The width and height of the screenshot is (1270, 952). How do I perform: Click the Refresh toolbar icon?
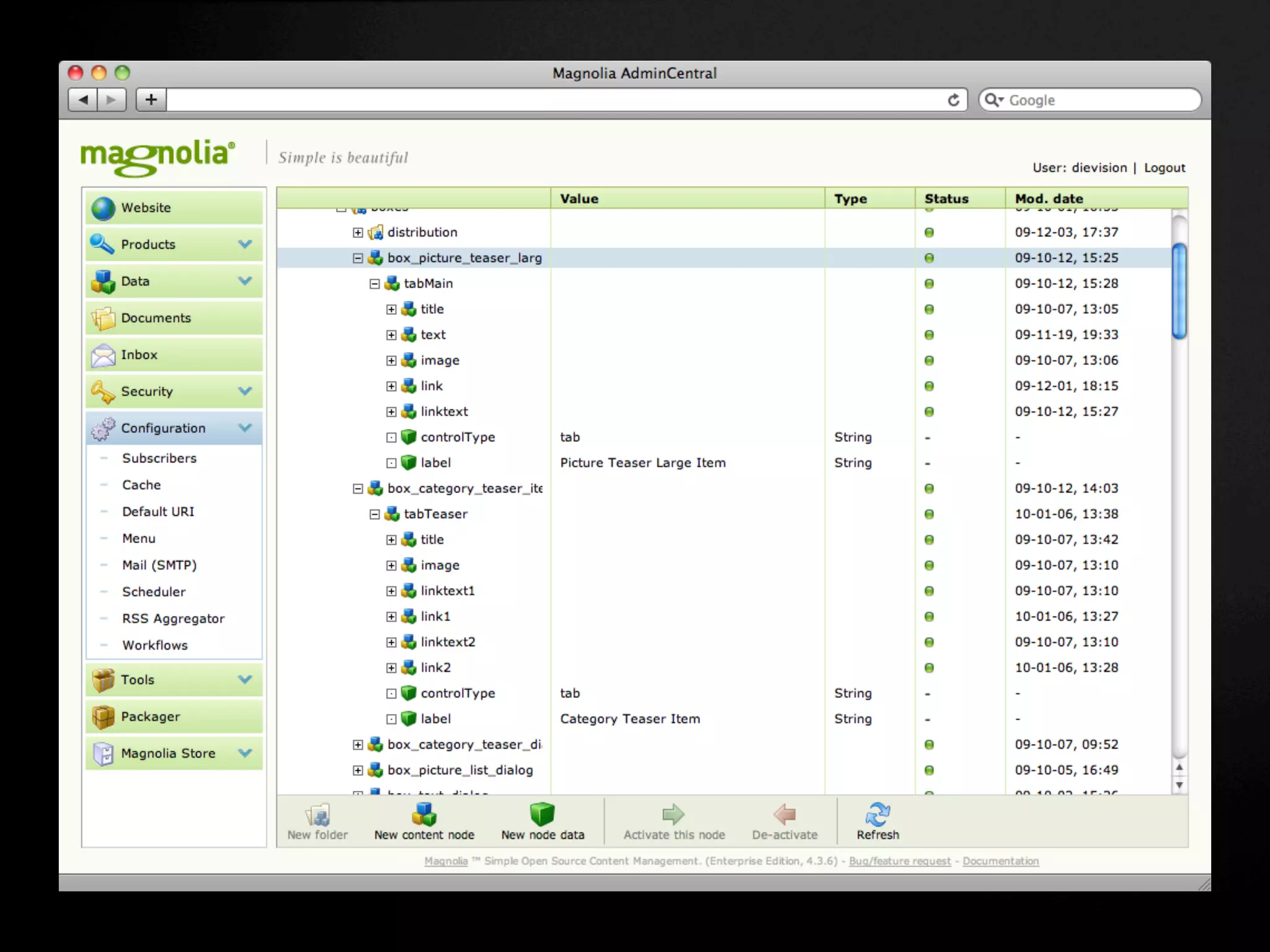click(x=877, y=814)
